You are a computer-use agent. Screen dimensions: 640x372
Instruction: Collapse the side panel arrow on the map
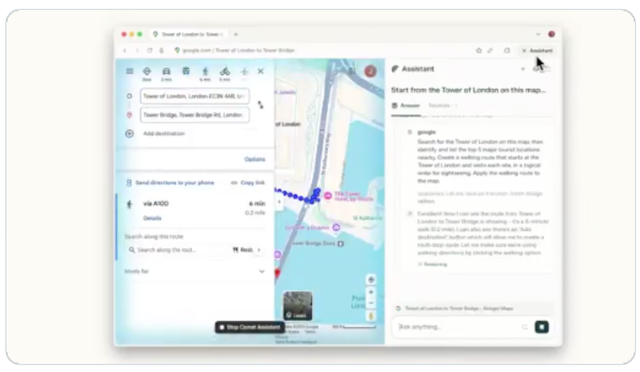coord(279,201)
